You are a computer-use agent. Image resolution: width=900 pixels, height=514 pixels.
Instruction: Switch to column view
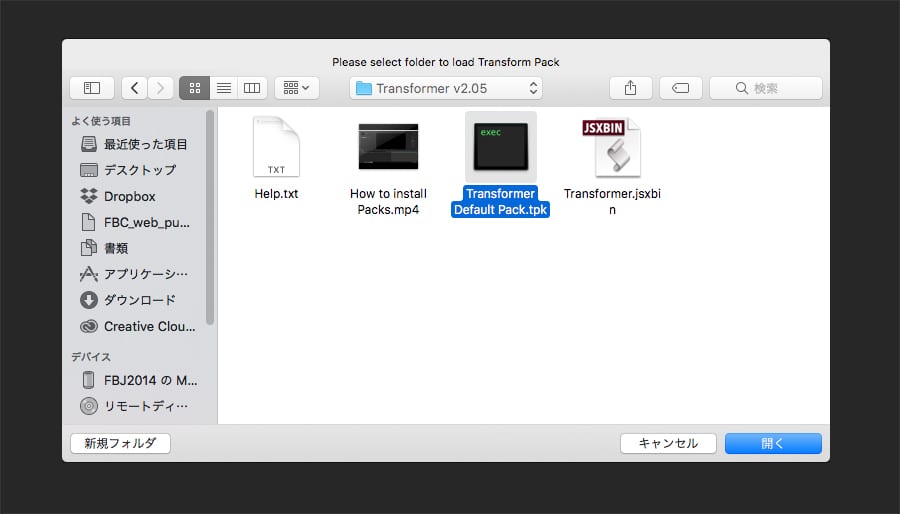click(x=252, y=88)
